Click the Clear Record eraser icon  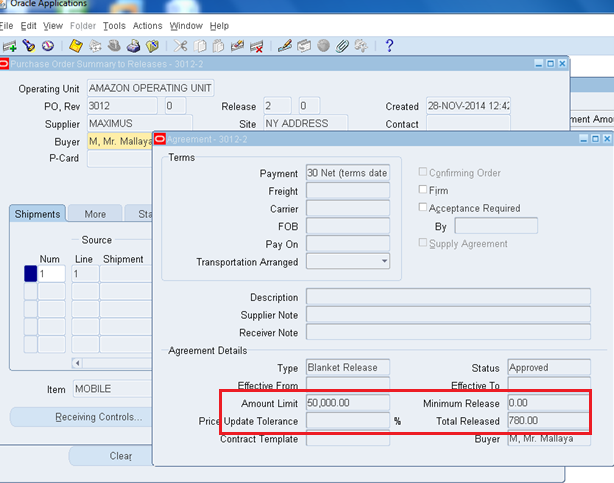click(x=237, y=46)
